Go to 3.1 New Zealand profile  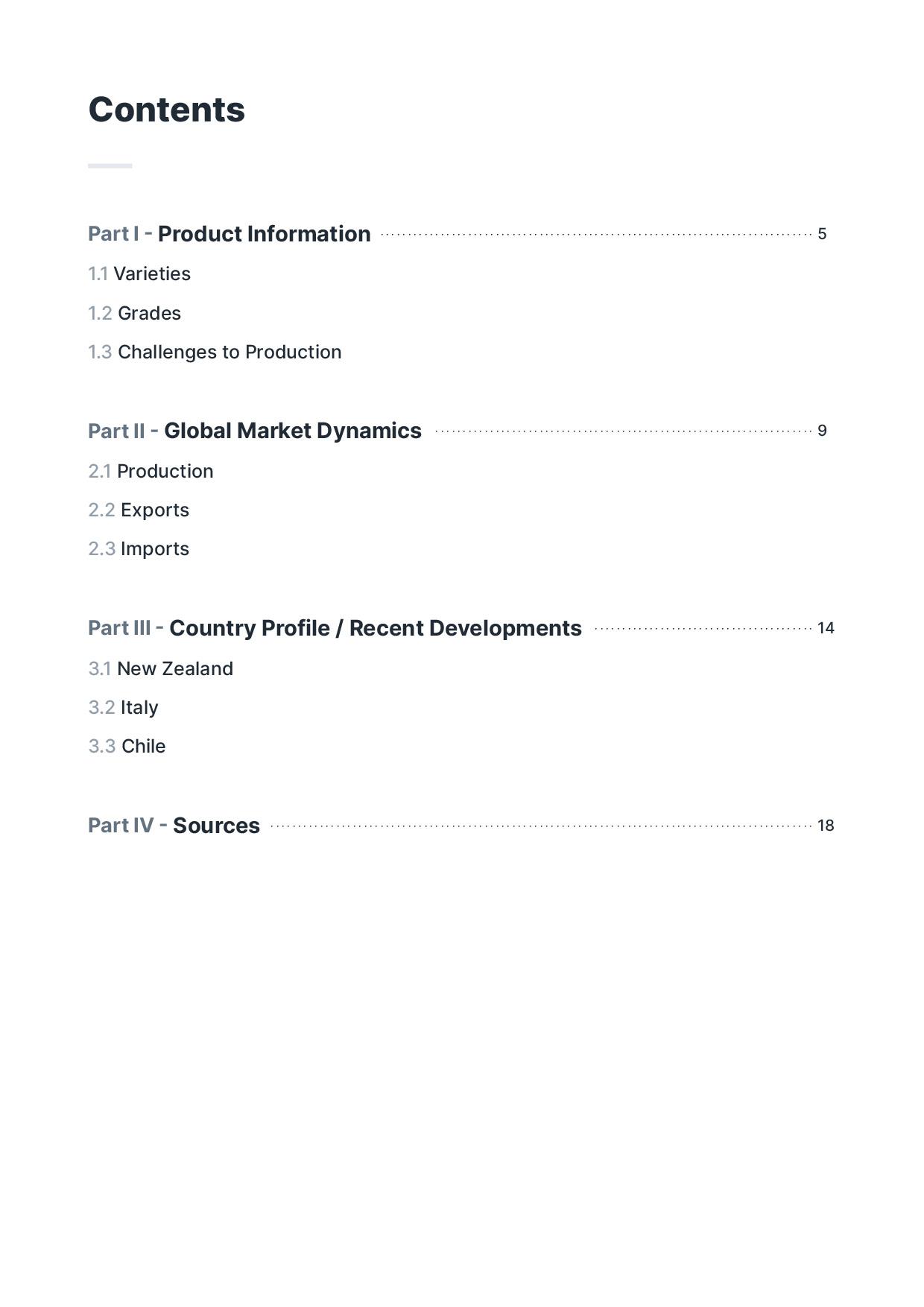coord(160,669)
